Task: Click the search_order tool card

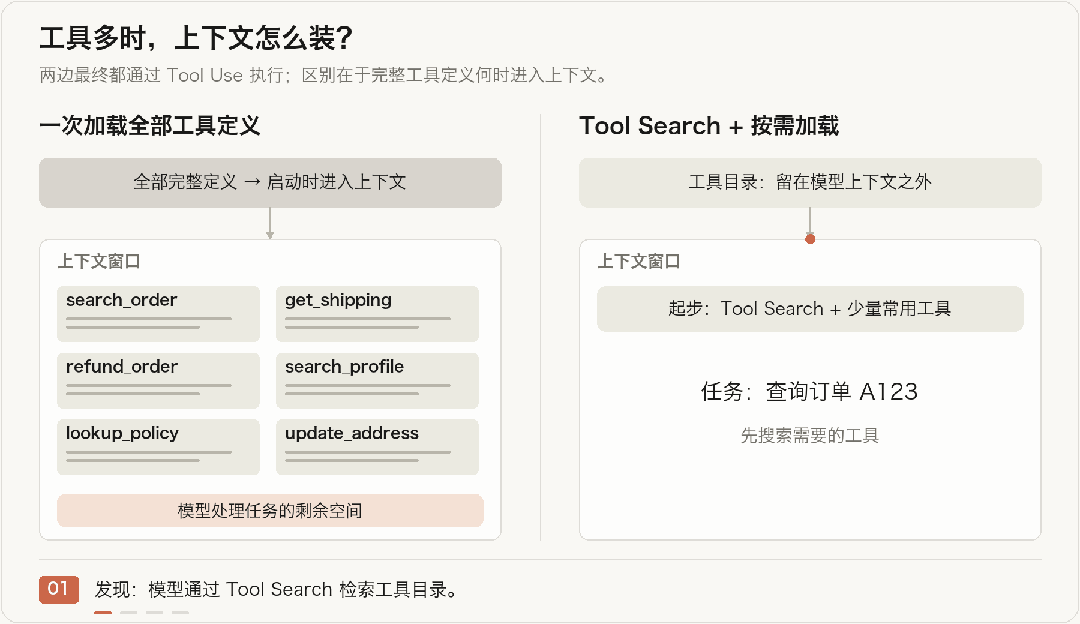Action: (158, 313)
